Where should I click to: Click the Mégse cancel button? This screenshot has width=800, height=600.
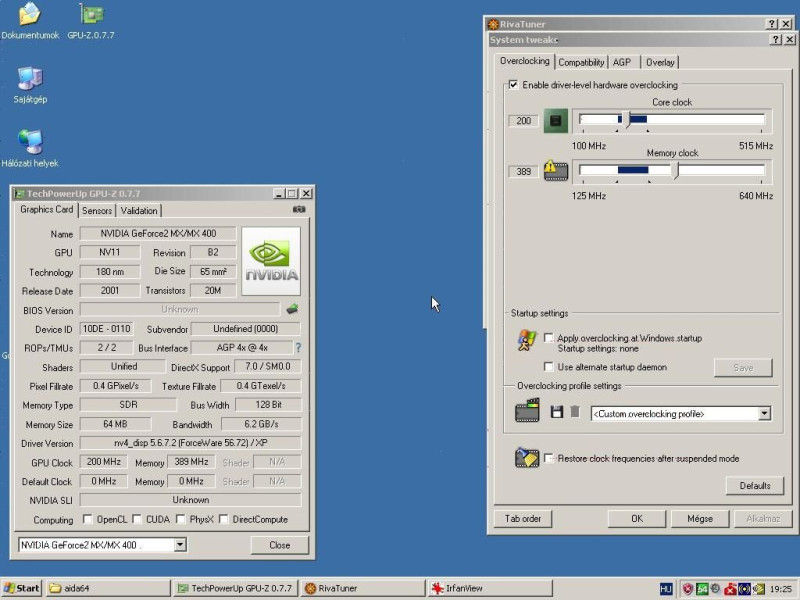click(x=699, y=518)
